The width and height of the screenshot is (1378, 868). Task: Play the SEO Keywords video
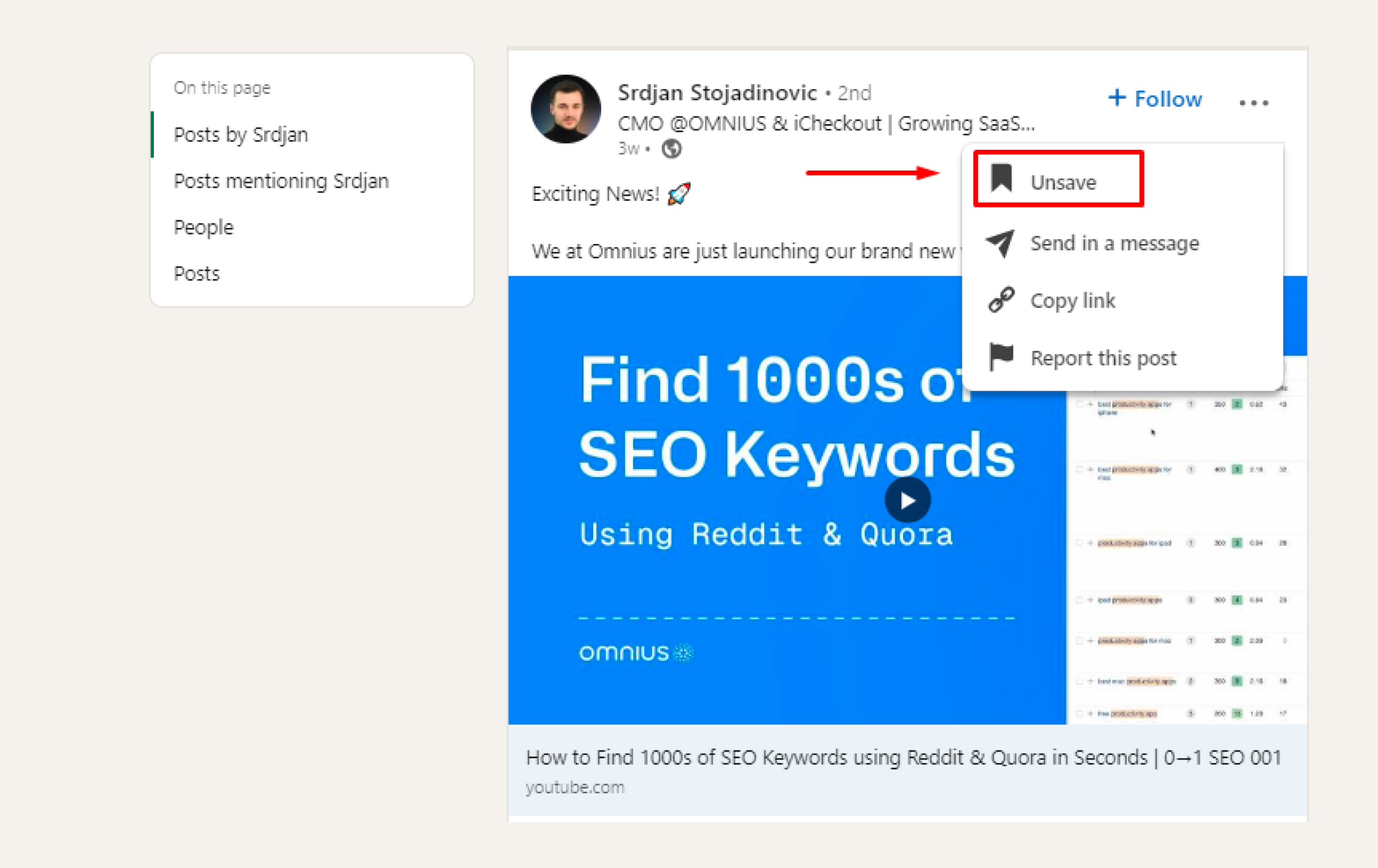click(907, 500)
